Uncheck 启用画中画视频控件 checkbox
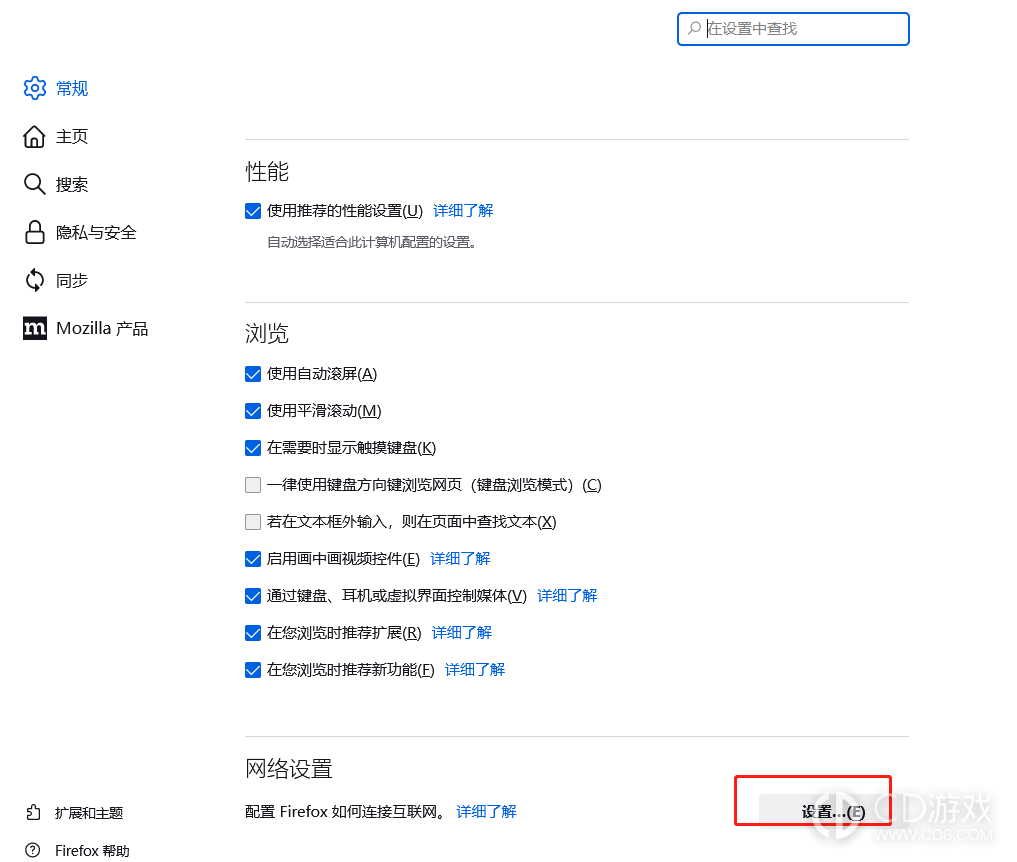 (253, 559)
